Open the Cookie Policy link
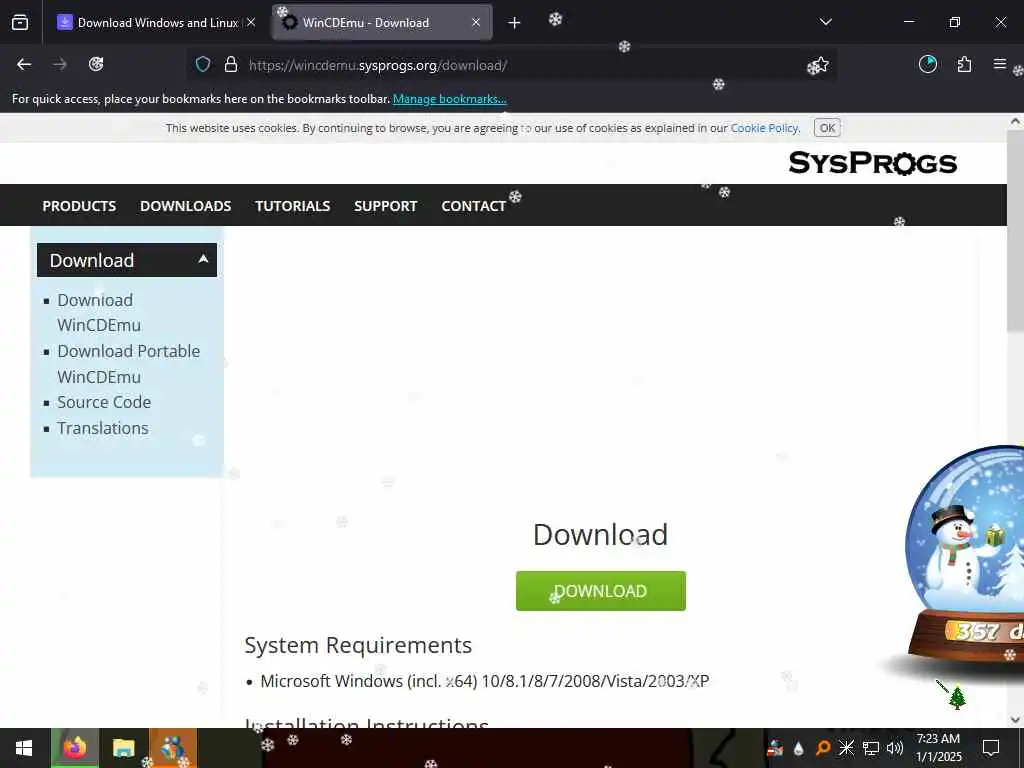 click(764, 128)
